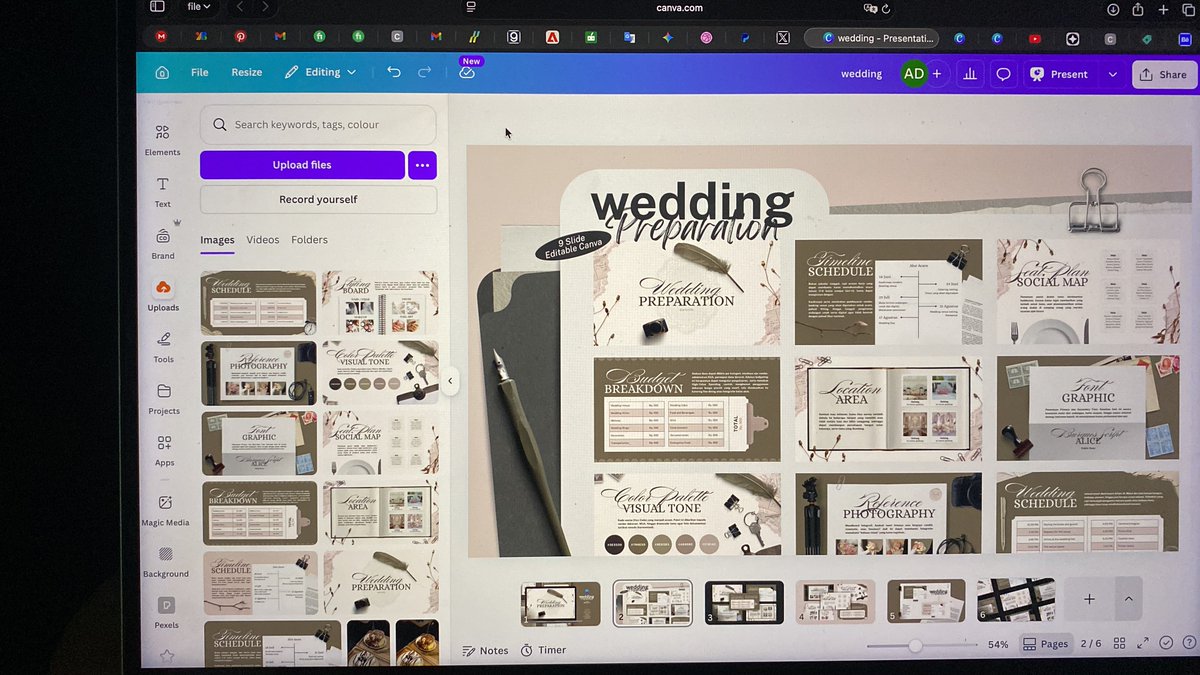Open the AD account avatar
Screen dimensions: 1200x675
(x=914, y=74)
